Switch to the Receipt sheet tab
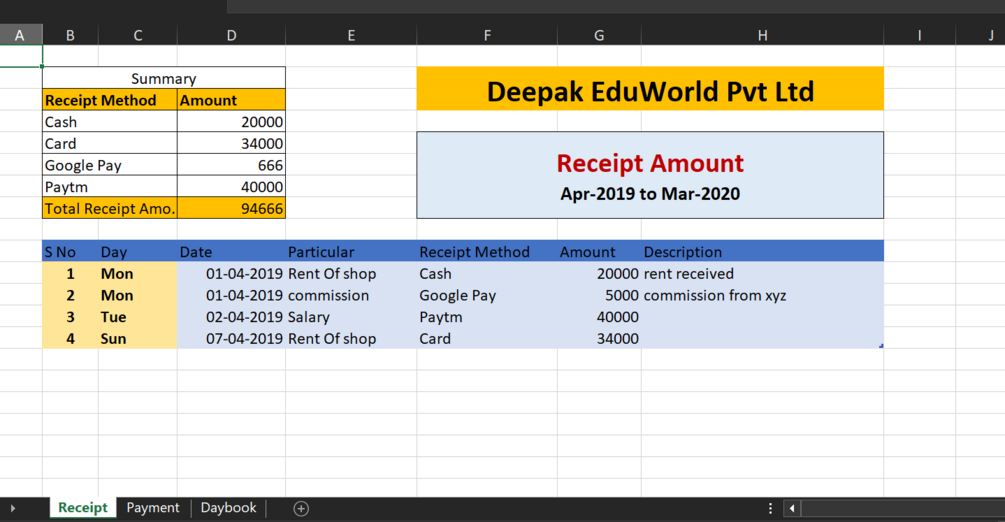This screenshot has height=522, width=1005. (83, 508)
